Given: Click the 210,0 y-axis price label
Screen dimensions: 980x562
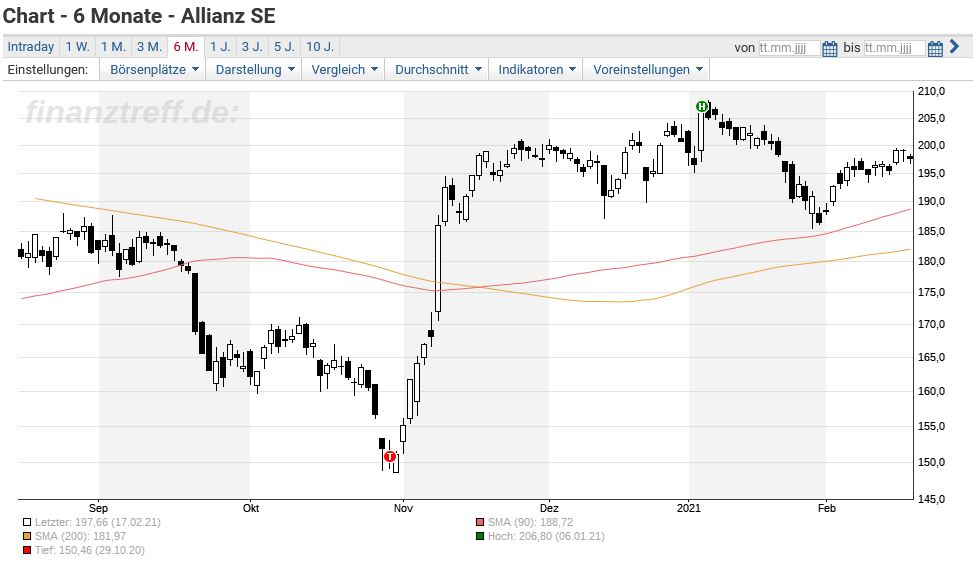Looking at the screenshot, I should coord(931,91).
